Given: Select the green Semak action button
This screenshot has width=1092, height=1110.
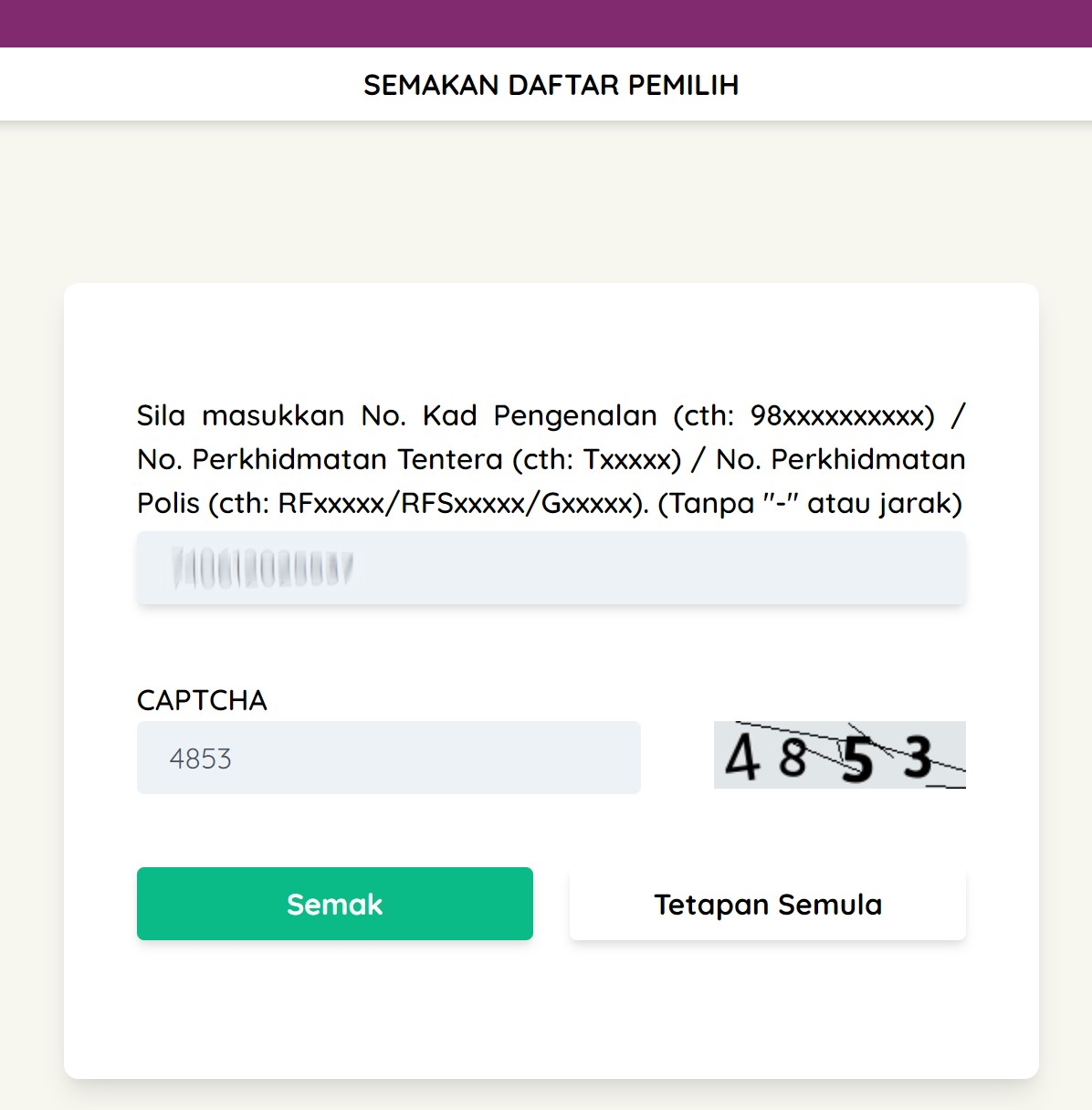Looking at the screenshot, I should pyautogui.click(x=334, y=904).
